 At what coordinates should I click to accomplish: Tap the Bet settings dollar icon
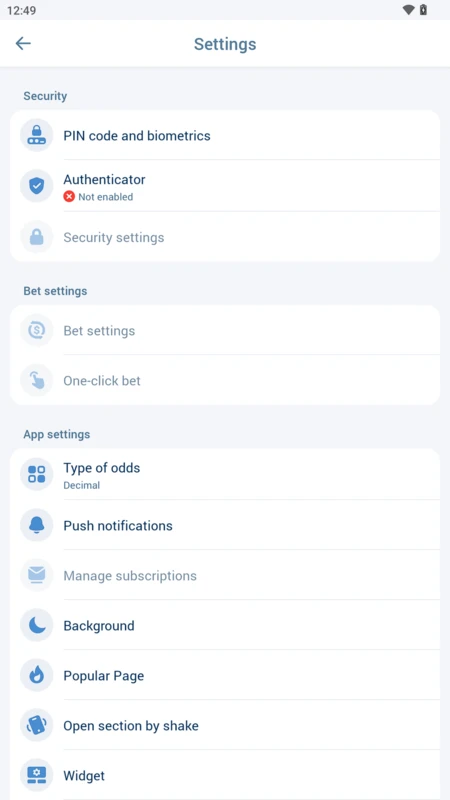click(x=37, y=331)
